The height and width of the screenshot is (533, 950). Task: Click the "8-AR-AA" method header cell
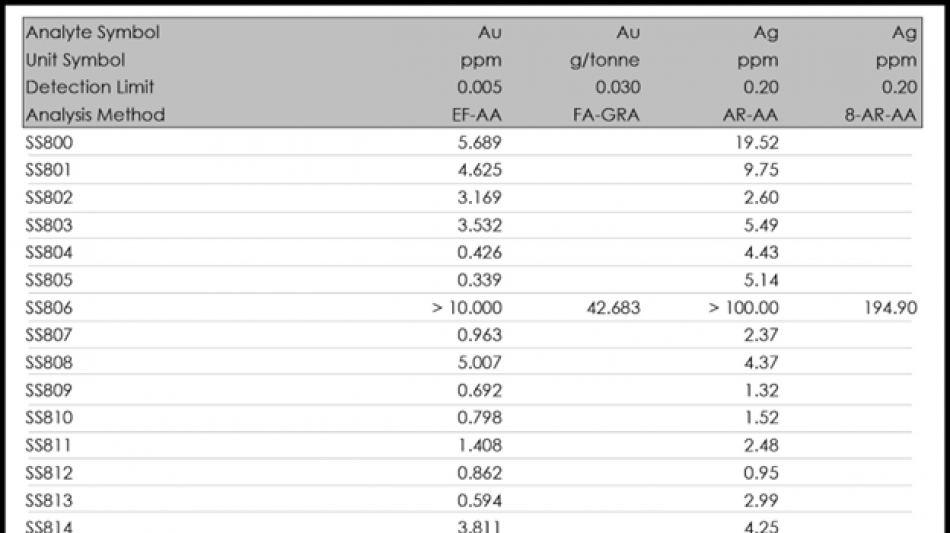[879, 115]
